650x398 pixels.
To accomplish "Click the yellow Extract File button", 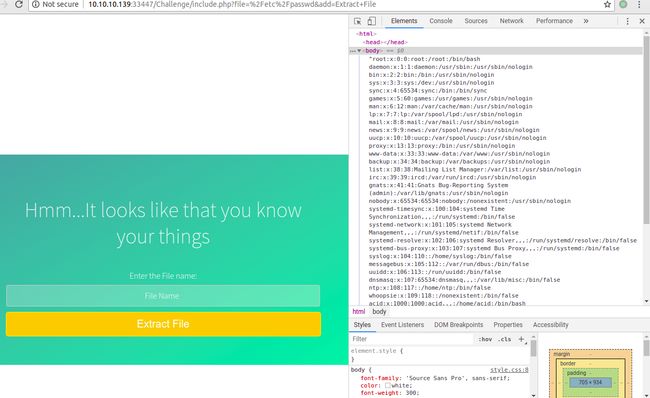I will (x=163, y=324).
